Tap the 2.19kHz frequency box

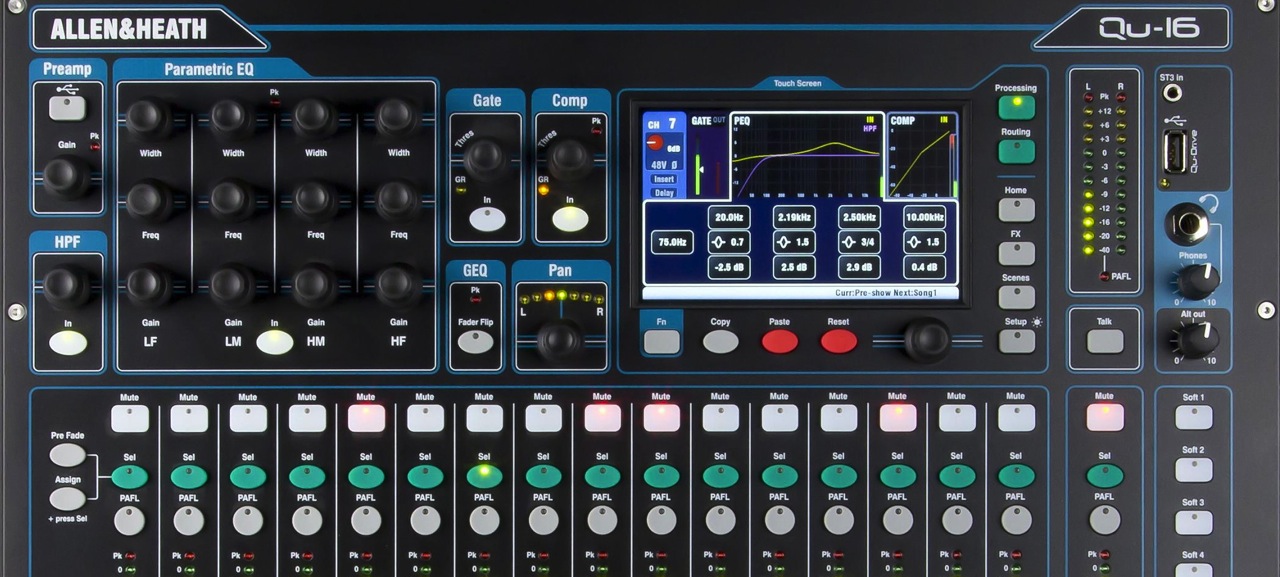coord(794,217)
